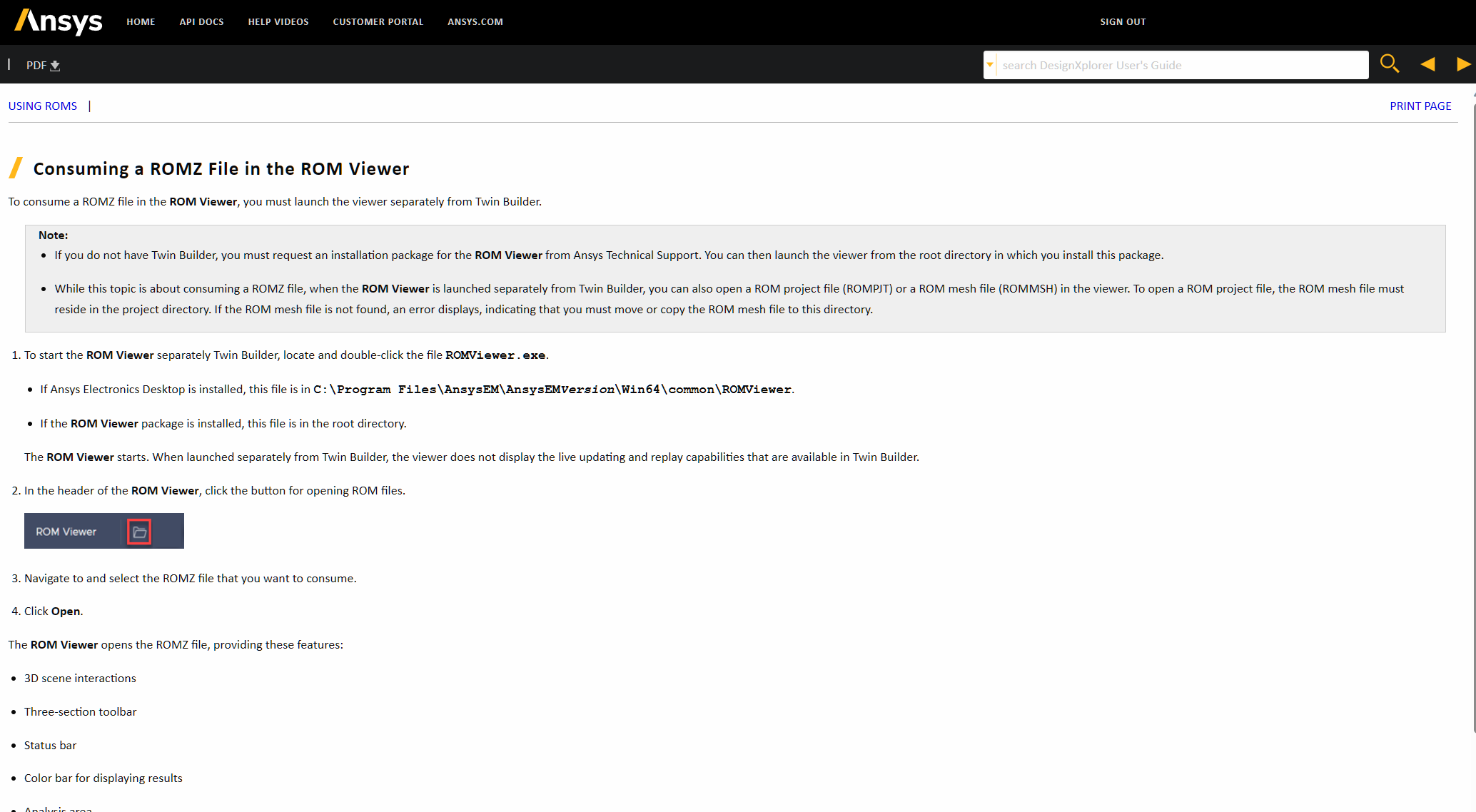Screen dimensions: 1476x812
Task: Click the yellow slash beside page heading
Action: [16, 168]
